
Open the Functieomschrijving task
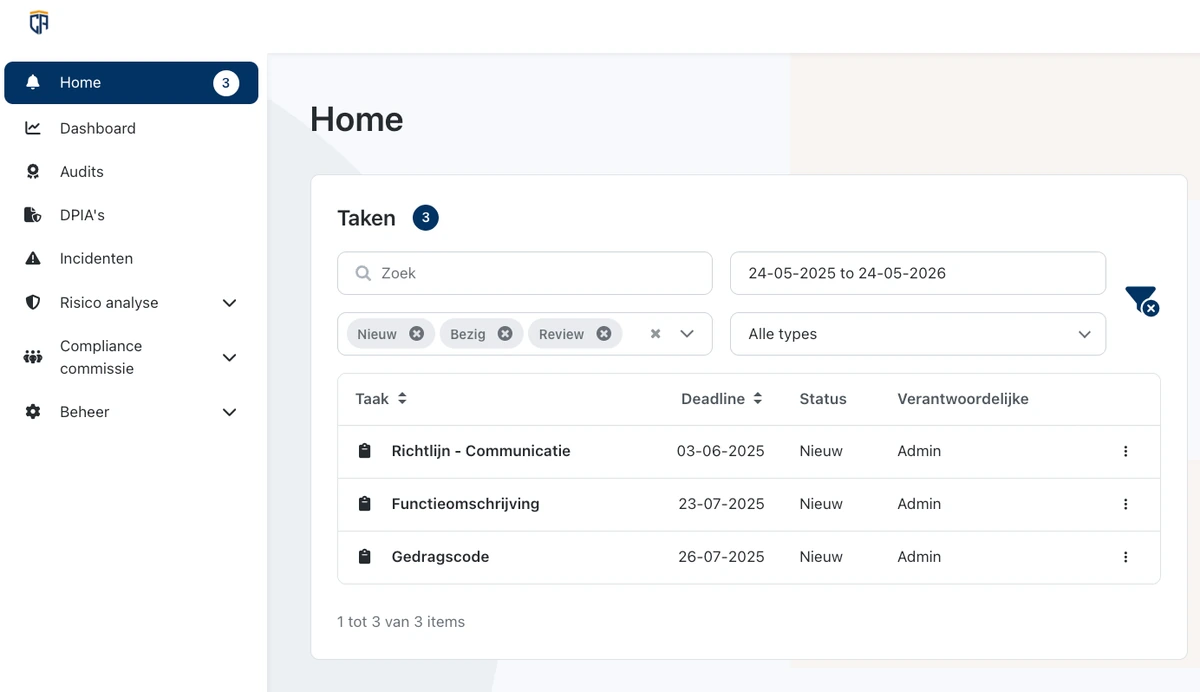pos(465,504)
